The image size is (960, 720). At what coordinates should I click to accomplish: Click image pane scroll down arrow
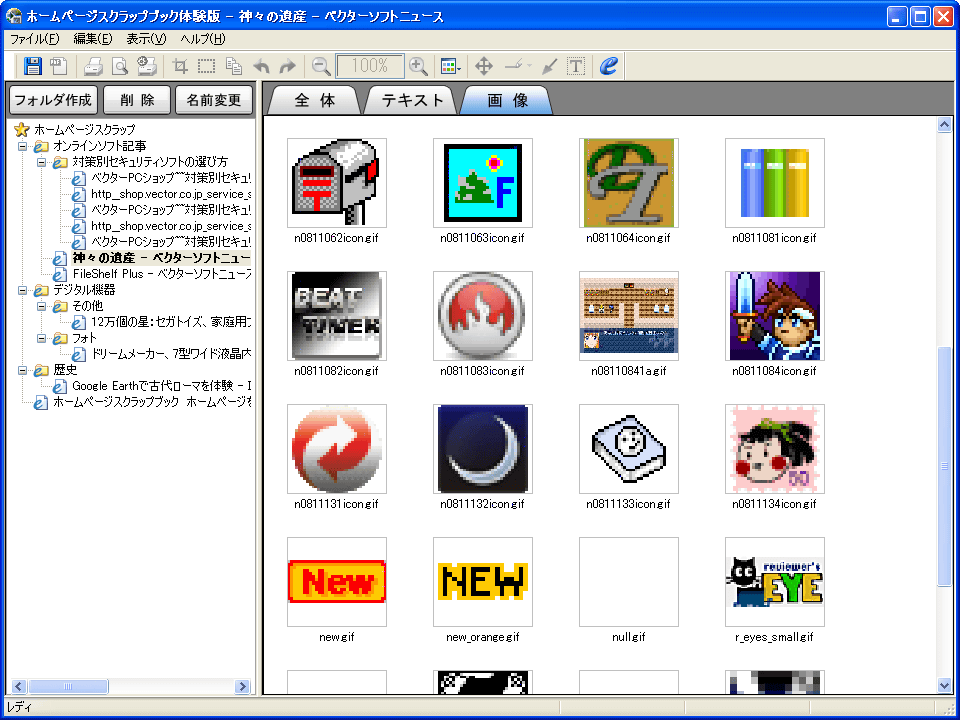[x=944, y=686]
